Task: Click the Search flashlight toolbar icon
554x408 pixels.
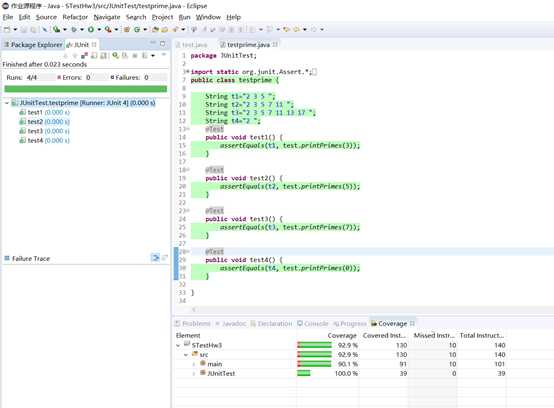Action: (x=175, y=30)
